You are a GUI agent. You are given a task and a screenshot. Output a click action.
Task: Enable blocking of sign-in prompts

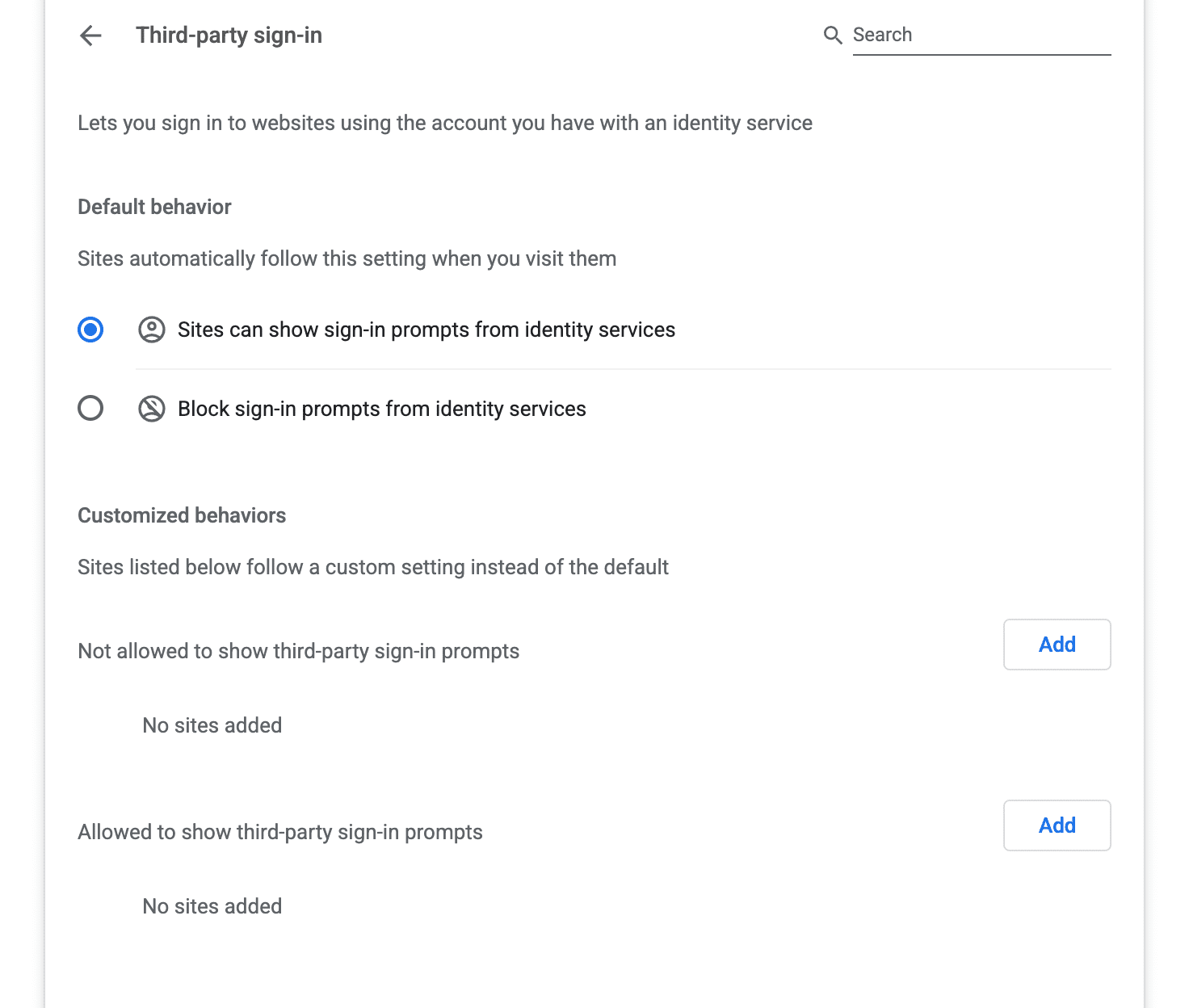[x=90, y=409]
